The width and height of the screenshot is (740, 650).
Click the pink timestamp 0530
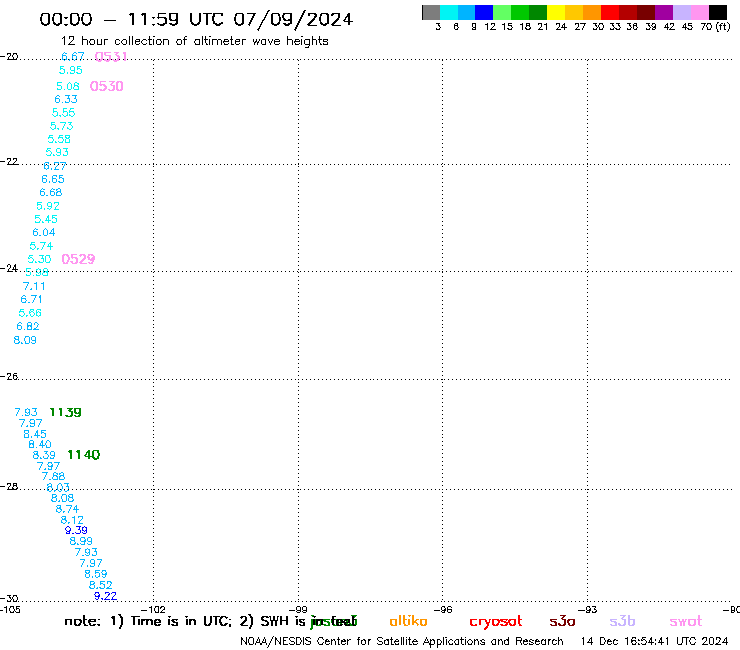[x=107, y=86]
